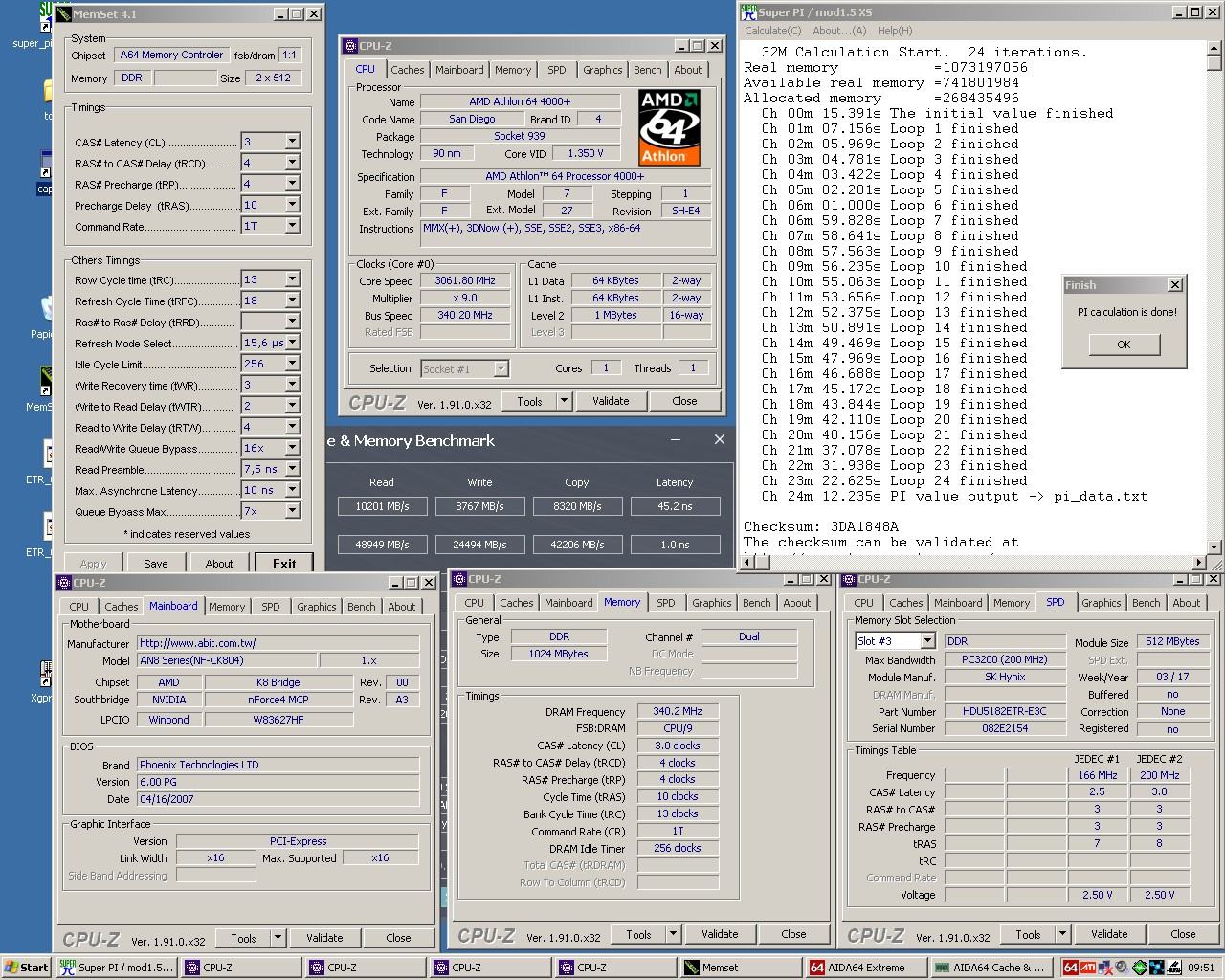Image resolution: width=1225 pixels, height=980 pixels.
Task: Open the Tools dropdown arrow in CPU-Z CPU window
Action: (x=564, y=401)
